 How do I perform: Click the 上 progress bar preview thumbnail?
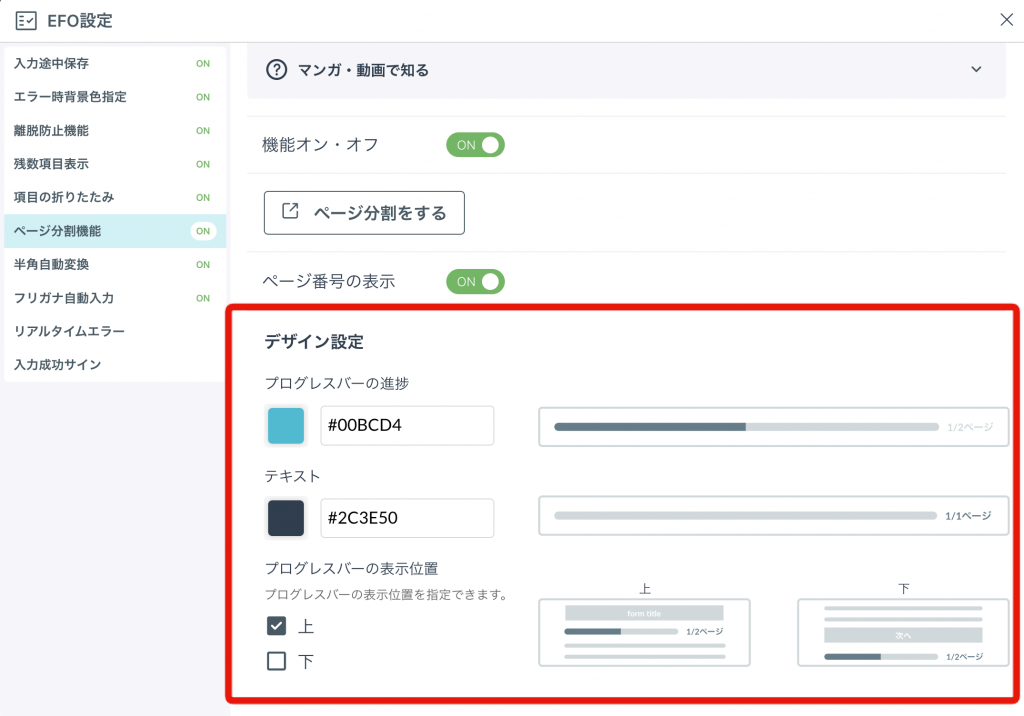coord(644,632)
